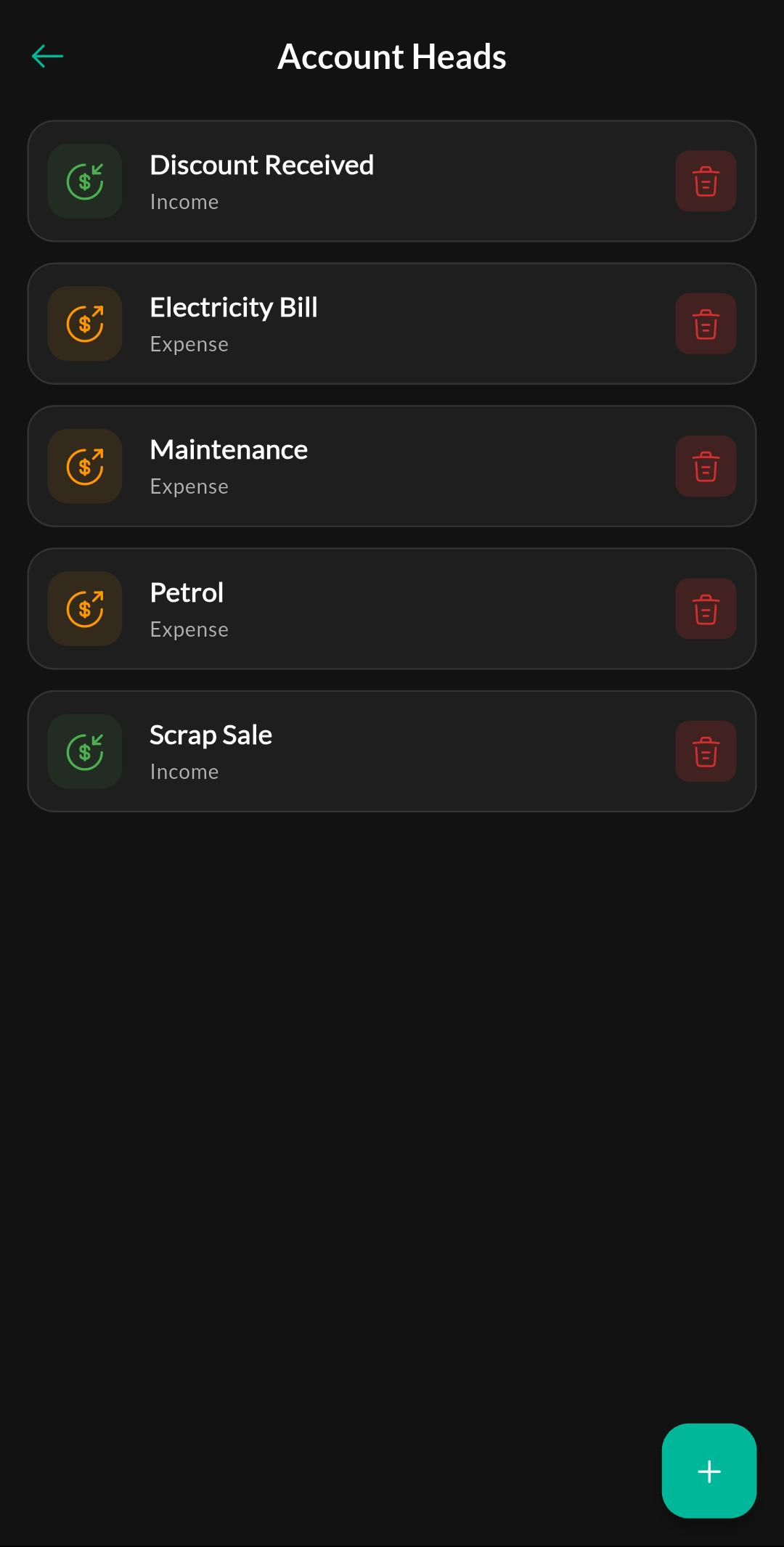The image size is (784, 1547).
Task: Add a new account head with plus button
Action: coord(709,1471)
